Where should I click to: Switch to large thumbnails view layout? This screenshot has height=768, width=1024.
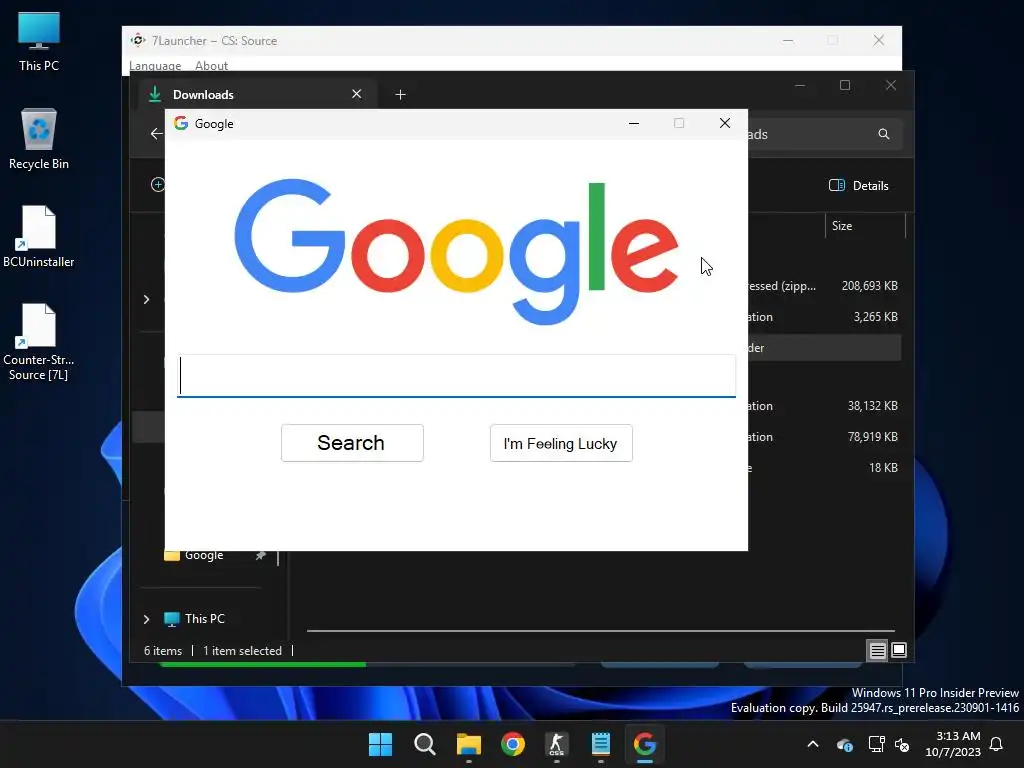point(899,650)
